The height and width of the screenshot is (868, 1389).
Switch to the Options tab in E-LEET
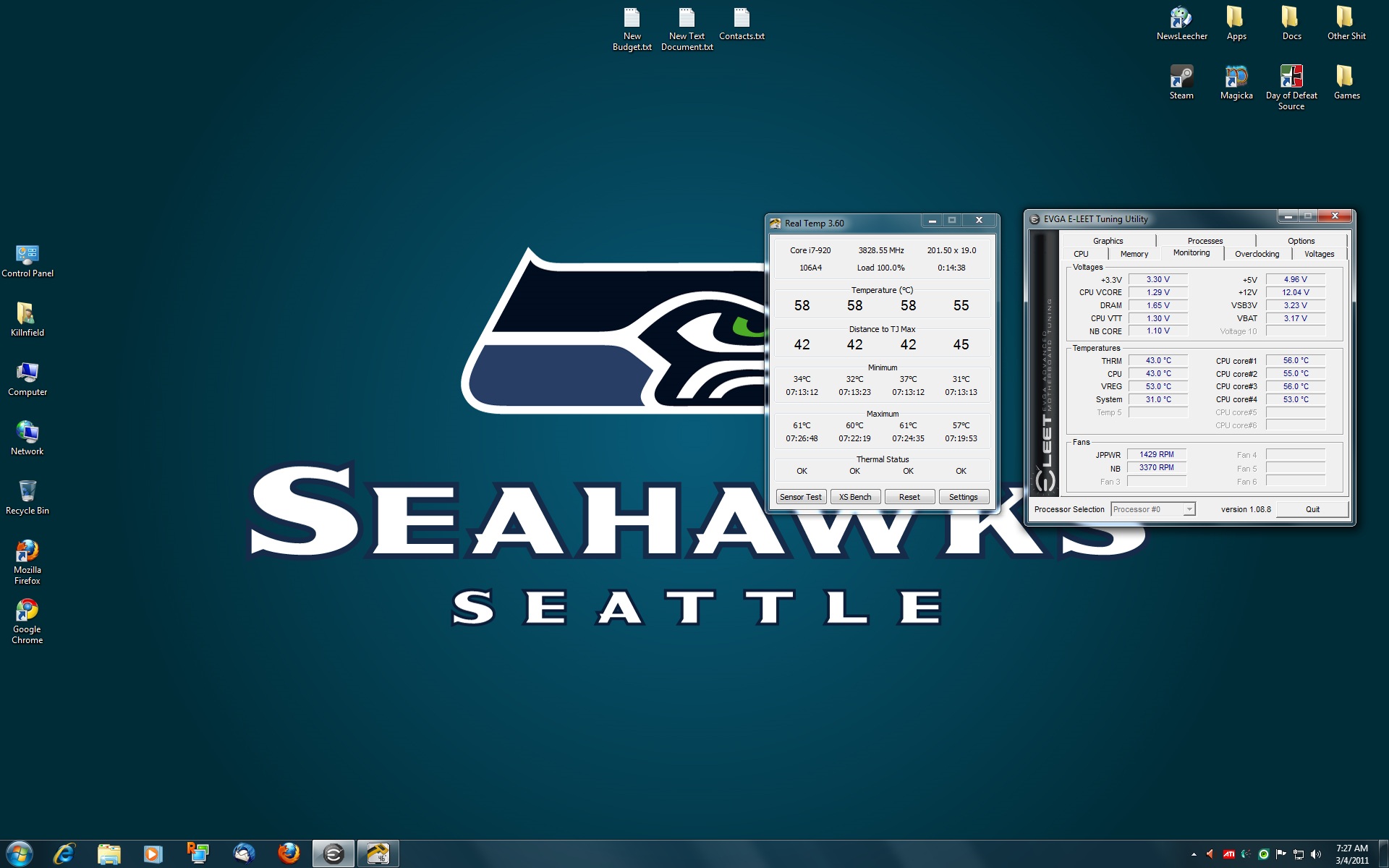[x=1301, y=241]
